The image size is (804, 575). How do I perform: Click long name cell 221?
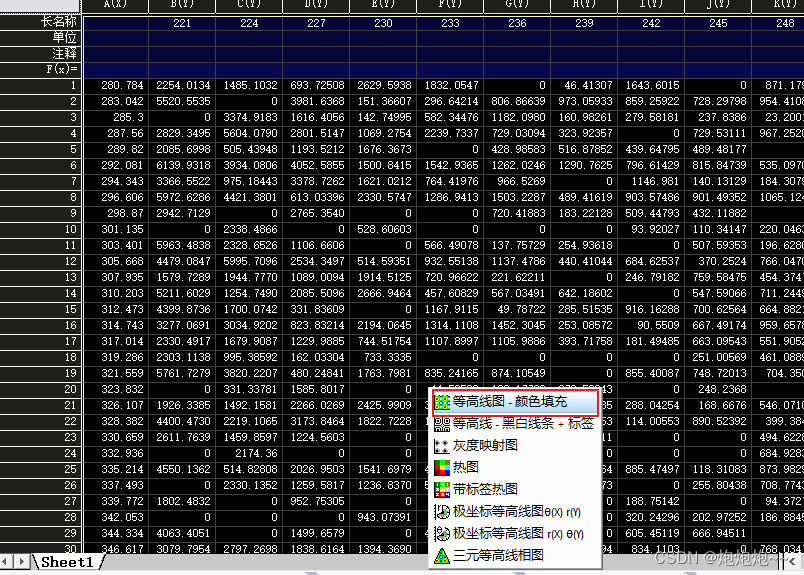coord(182,23)
